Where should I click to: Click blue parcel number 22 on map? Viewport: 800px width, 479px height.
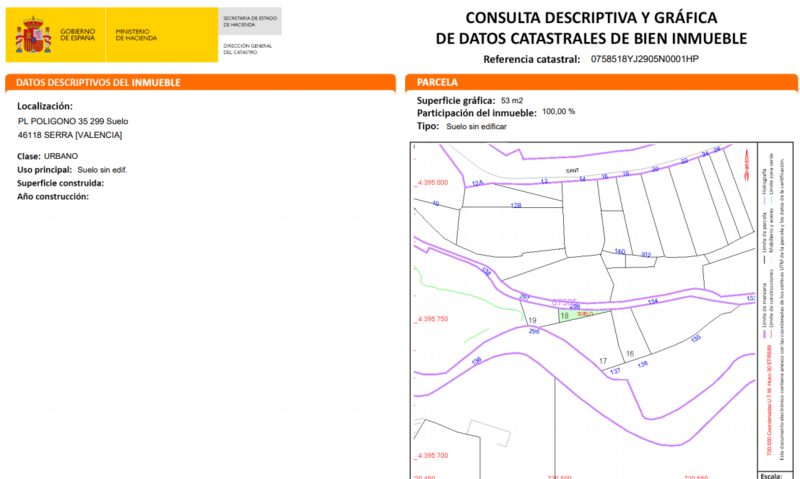[684, 161]
